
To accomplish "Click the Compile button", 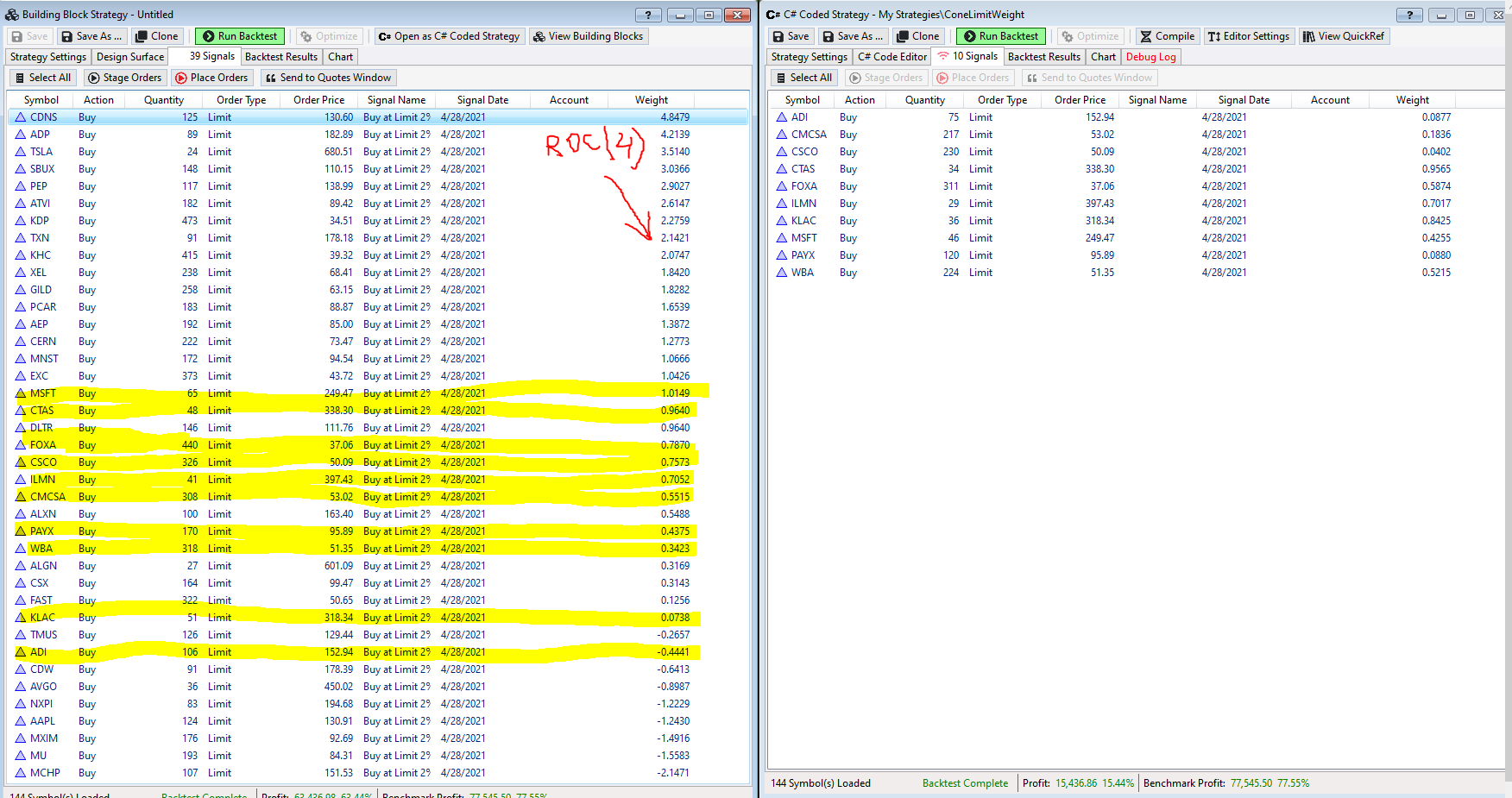I will [x=1167, y=36].
